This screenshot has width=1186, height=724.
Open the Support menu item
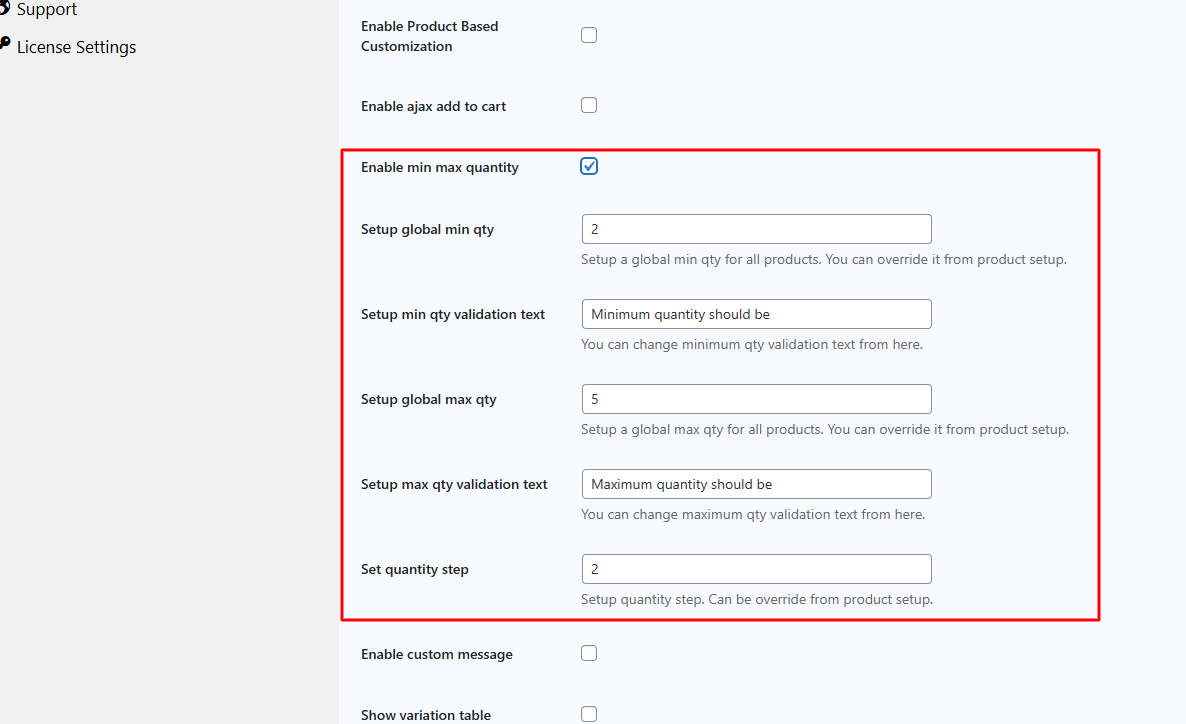click(46, 9)
